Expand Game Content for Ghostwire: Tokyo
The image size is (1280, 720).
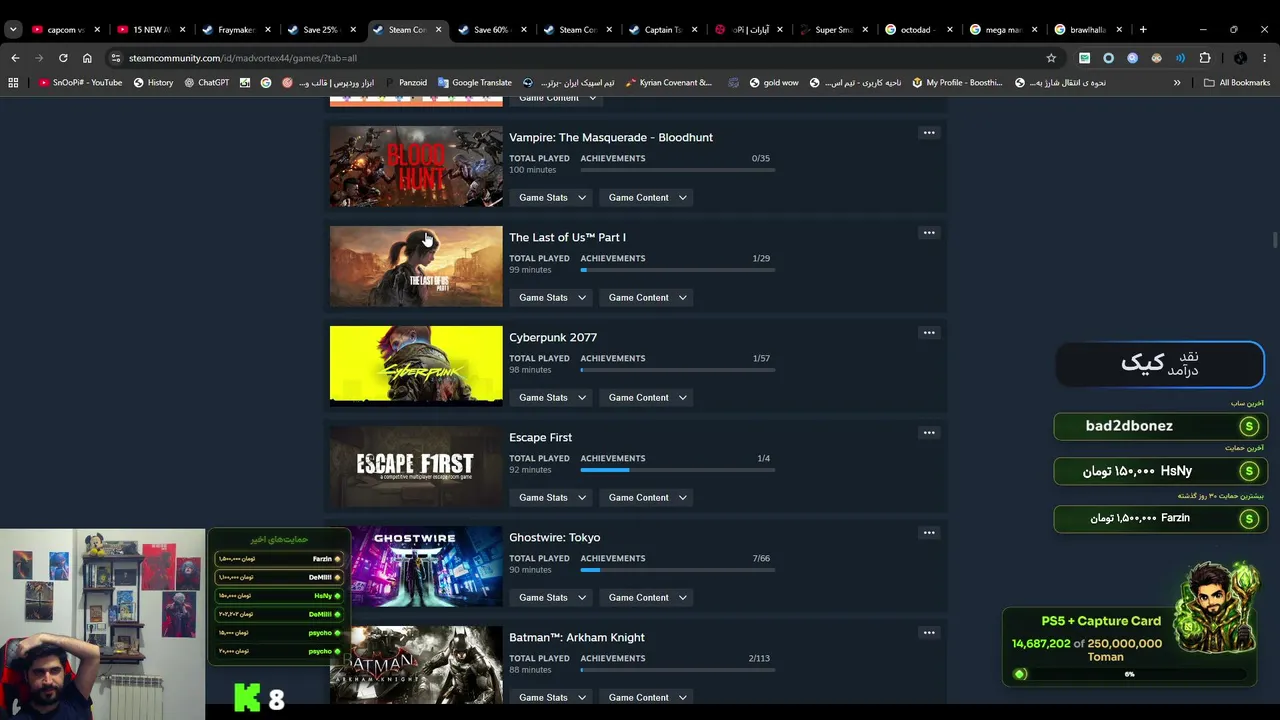pyautogui.click(x=647, y=598)
